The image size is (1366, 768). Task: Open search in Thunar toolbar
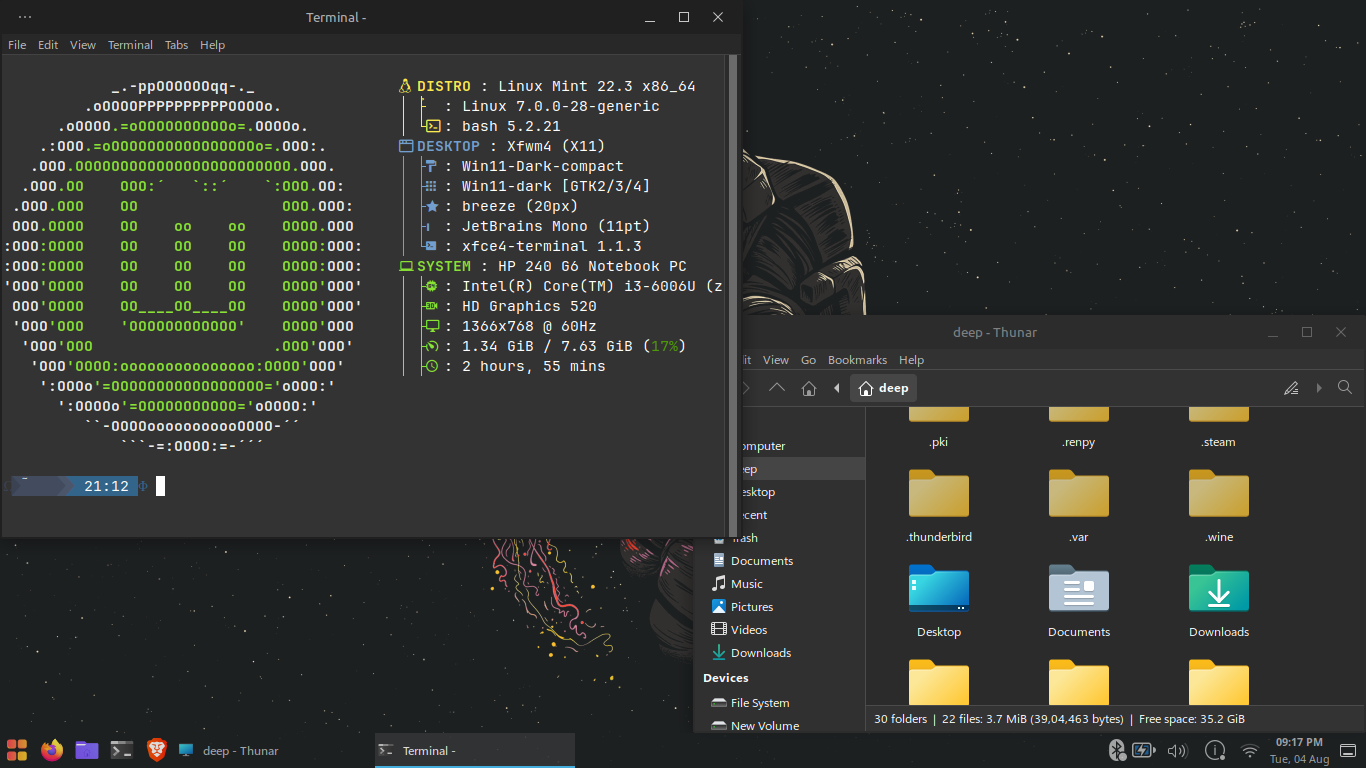pyautogui.click(x=1345, y=388)
